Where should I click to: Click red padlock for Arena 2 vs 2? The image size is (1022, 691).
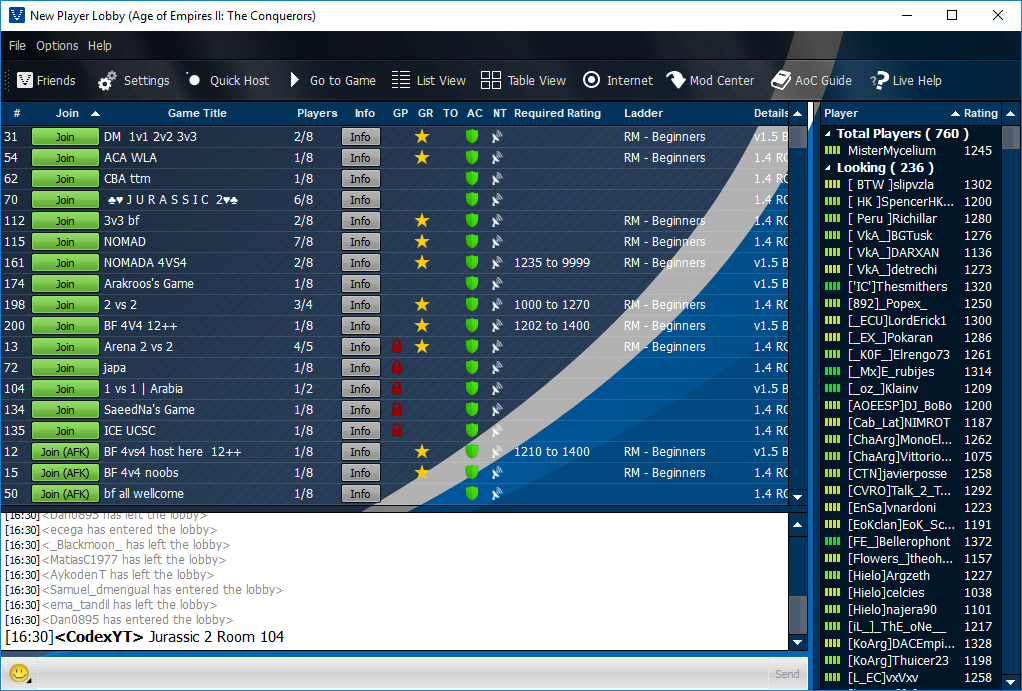click(397, 346)
